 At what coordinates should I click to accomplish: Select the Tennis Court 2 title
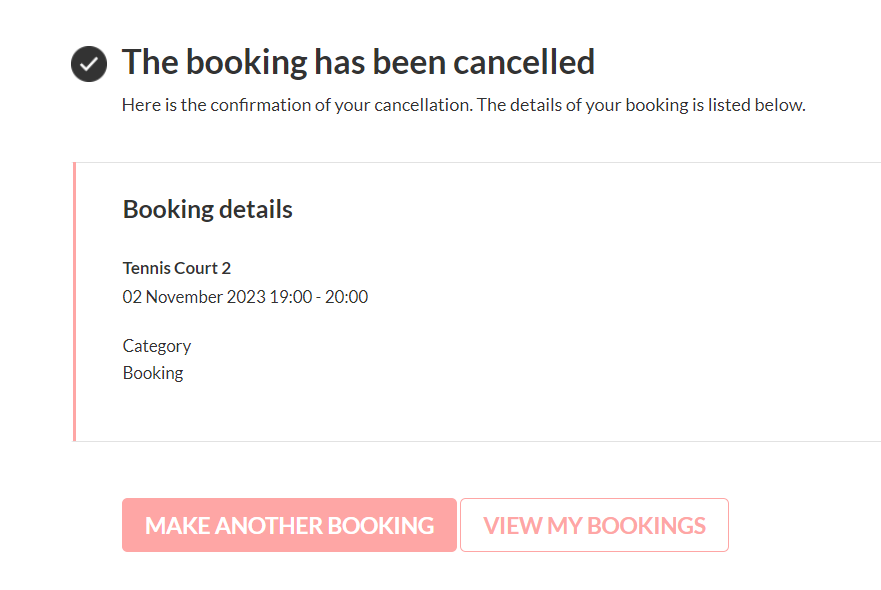tap(176, 268)
